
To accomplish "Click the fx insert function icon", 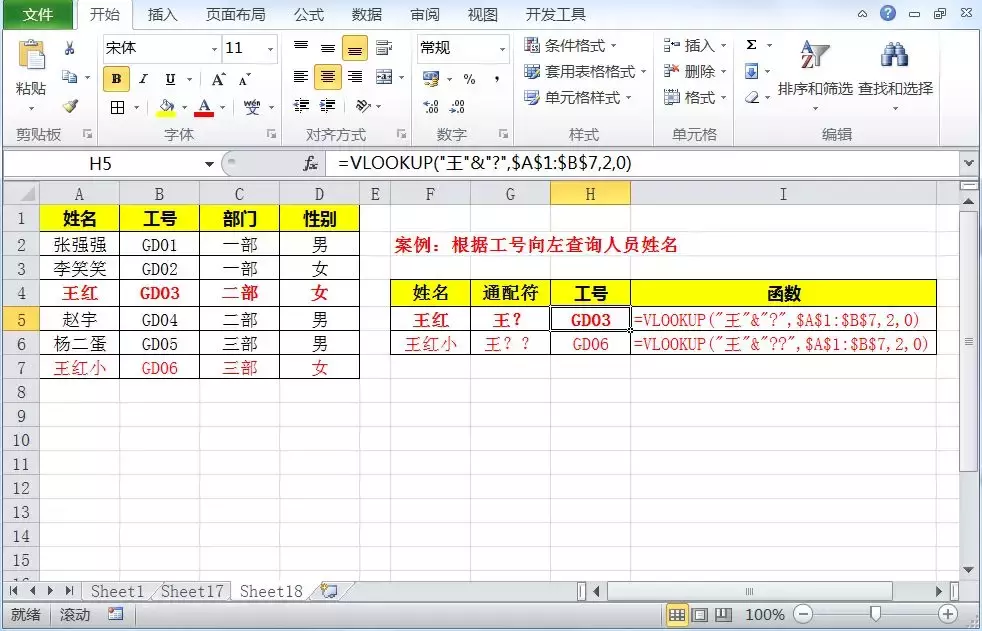I will (x=310, y=164).
